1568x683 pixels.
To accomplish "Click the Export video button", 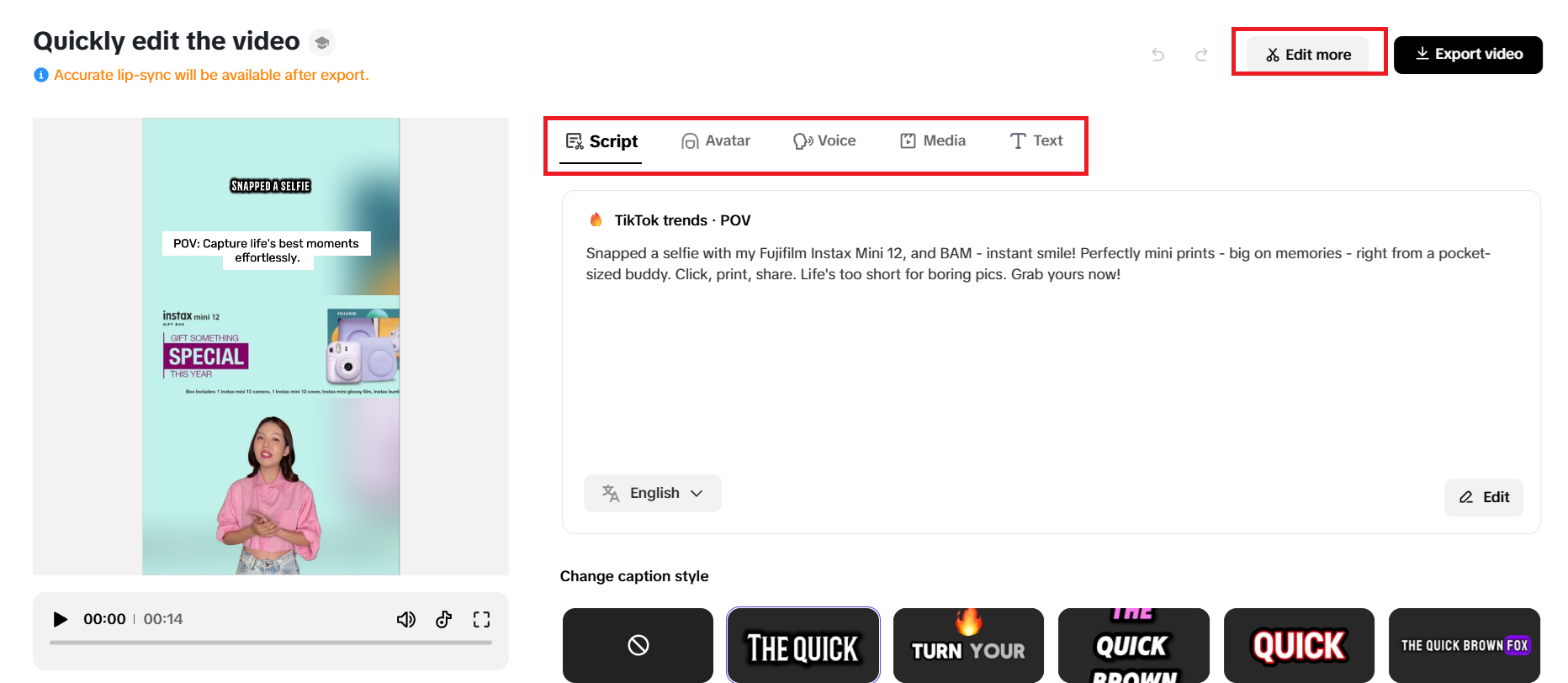I will (1468, 55).
